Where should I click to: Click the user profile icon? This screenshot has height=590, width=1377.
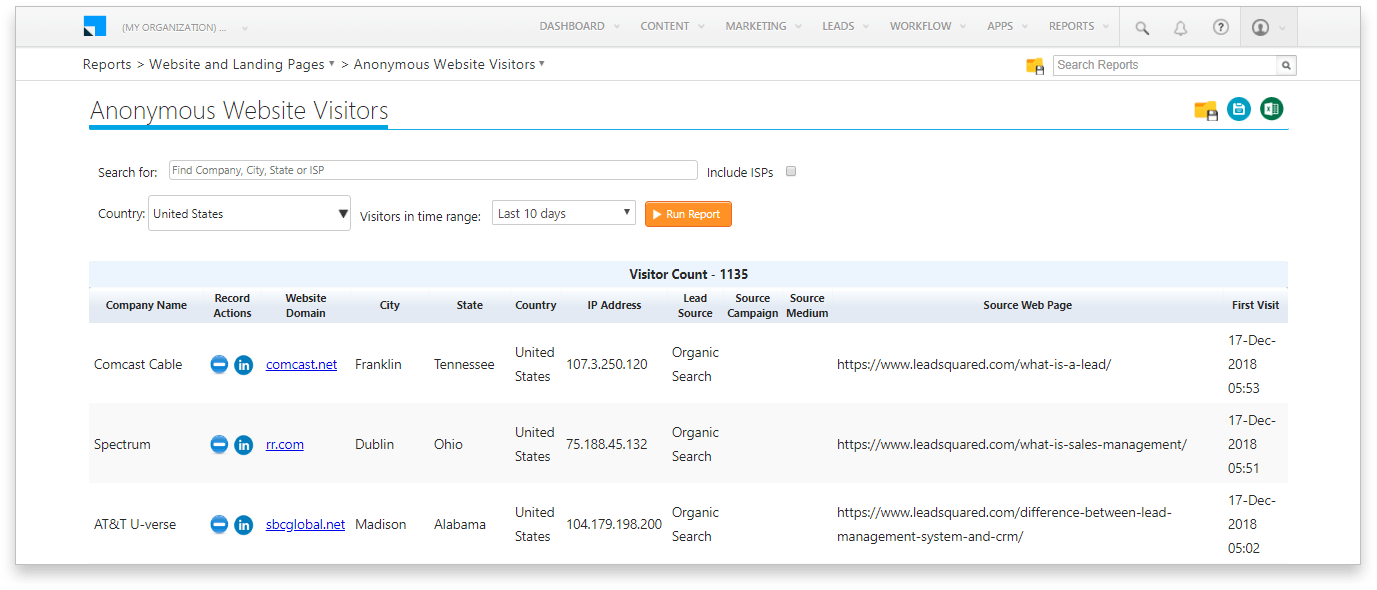click(x=1260, y=28)
